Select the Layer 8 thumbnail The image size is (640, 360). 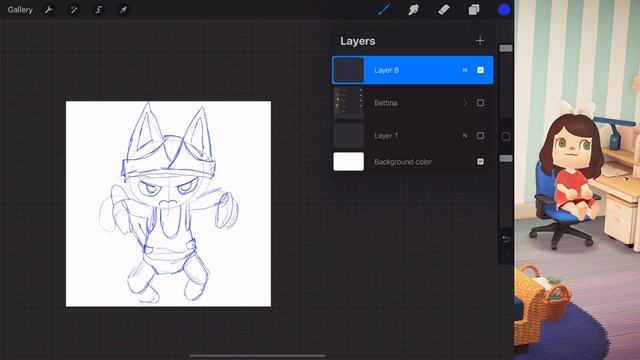(x=349, y=70)
